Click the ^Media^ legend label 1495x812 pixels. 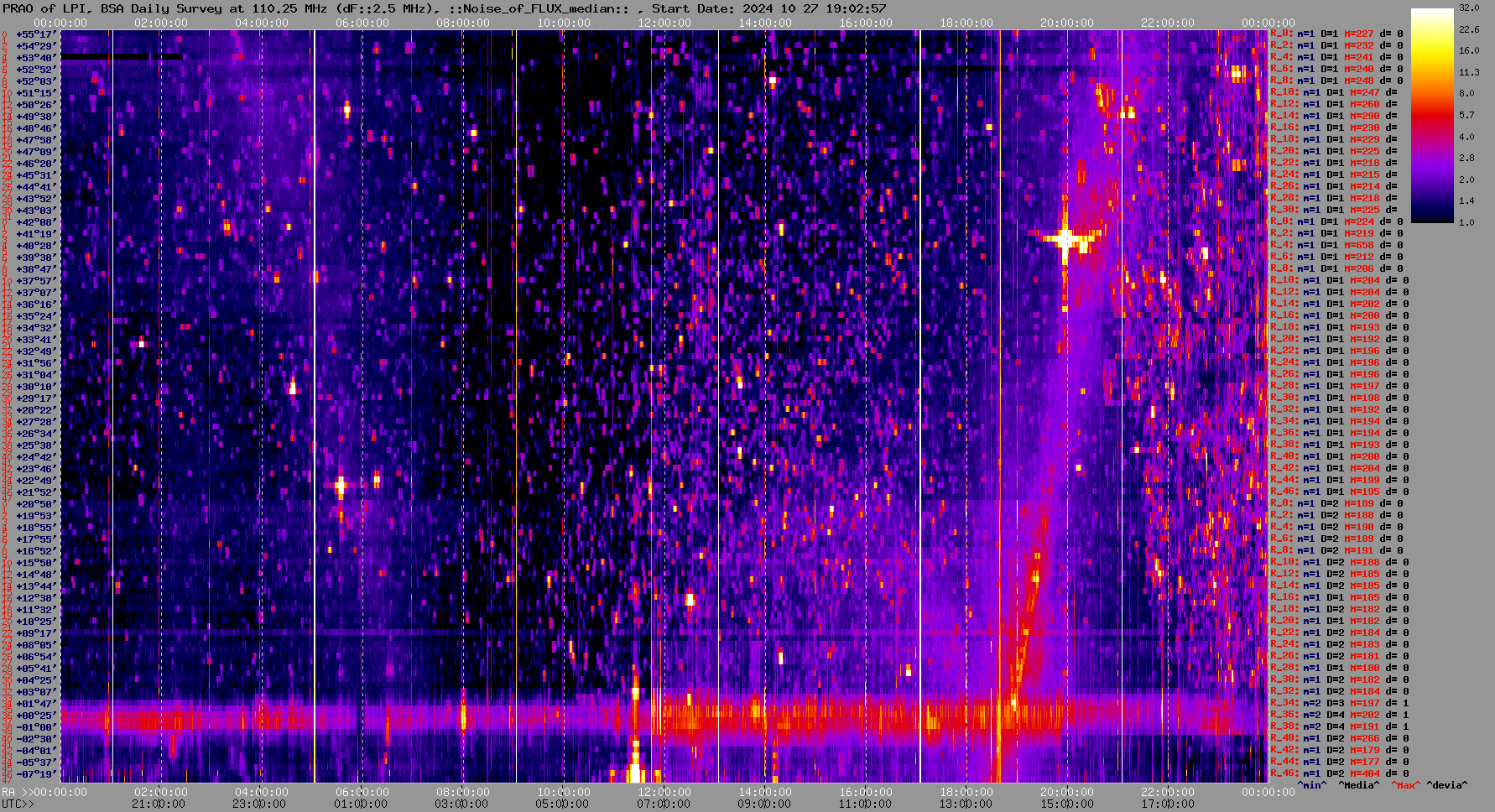[x=1359, y=785]
